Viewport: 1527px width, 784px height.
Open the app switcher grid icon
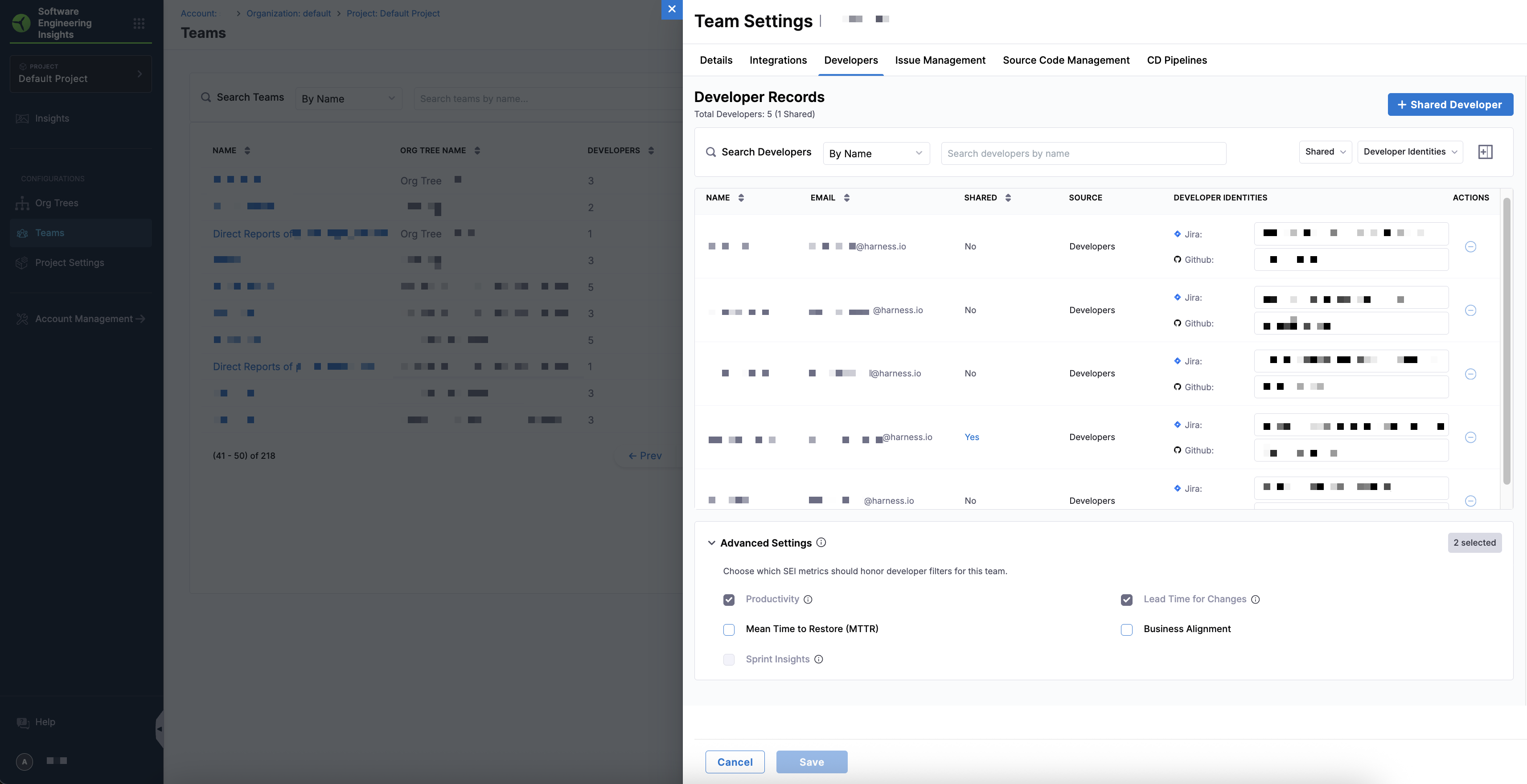click(x=139, y=23)
